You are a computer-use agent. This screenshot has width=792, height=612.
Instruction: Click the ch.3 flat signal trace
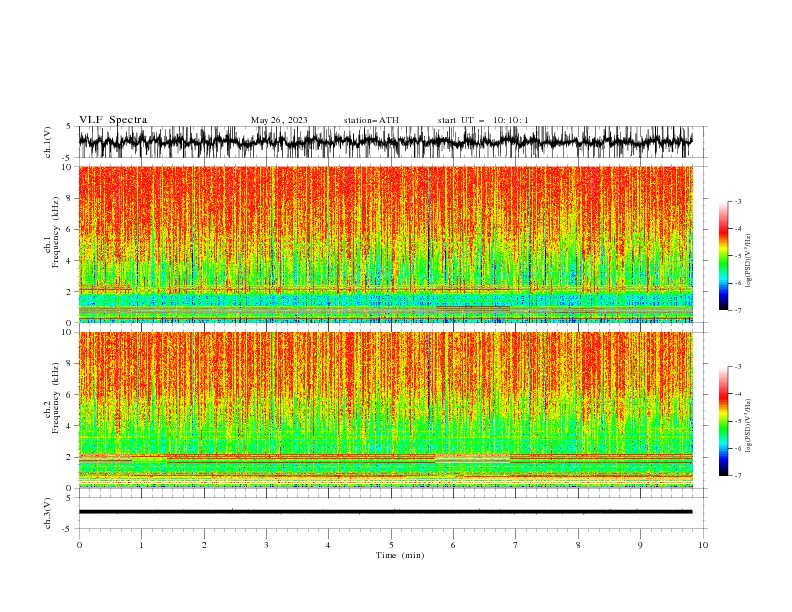click(x=385, y=512)
